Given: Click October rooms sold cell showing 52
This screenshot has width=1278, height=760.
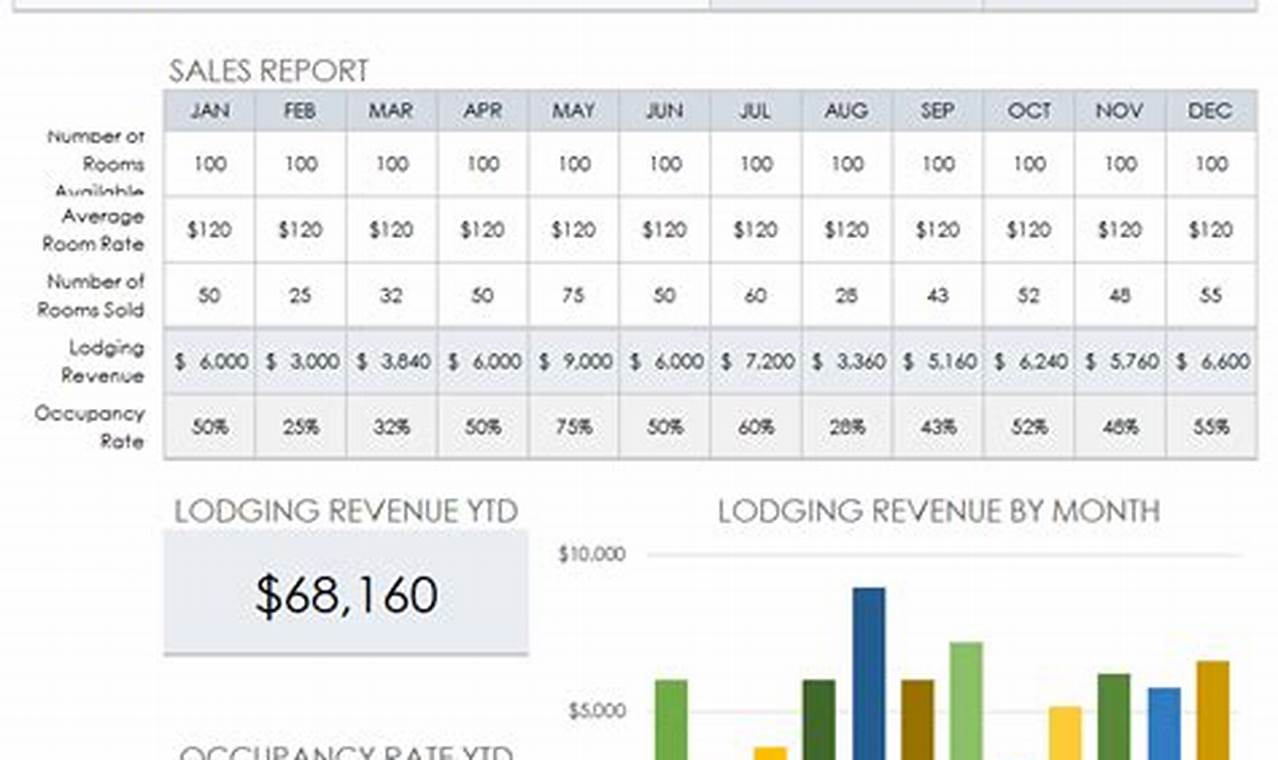Looking at the screenshot, I should pos(1028,296).
